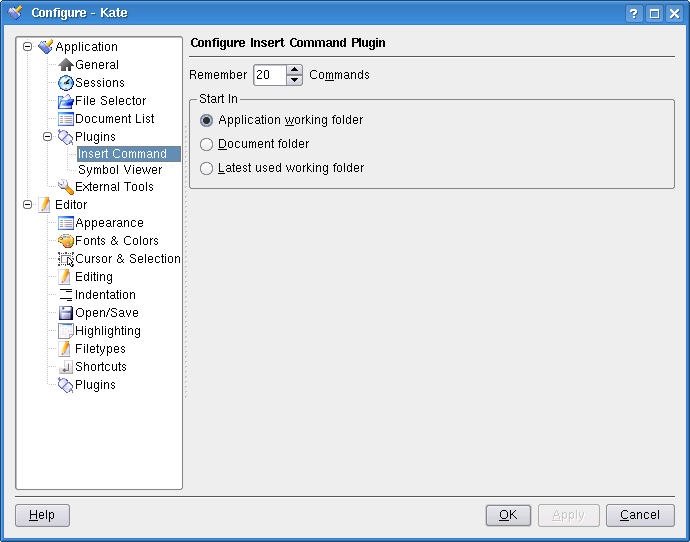Viewport: 690px width, 542px height.
Task: Click the Document List icon
Action: (66, 119)
